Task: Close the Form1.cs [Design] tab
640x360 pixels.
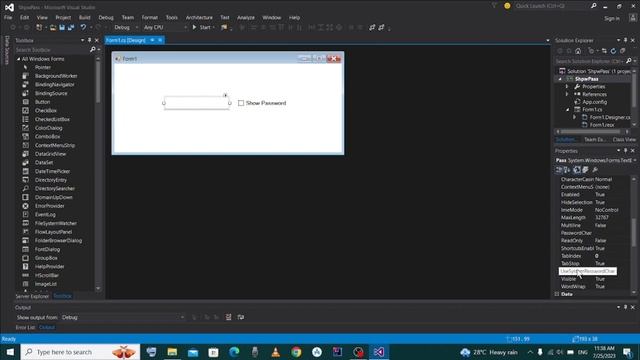Action: tap(160, 40)
